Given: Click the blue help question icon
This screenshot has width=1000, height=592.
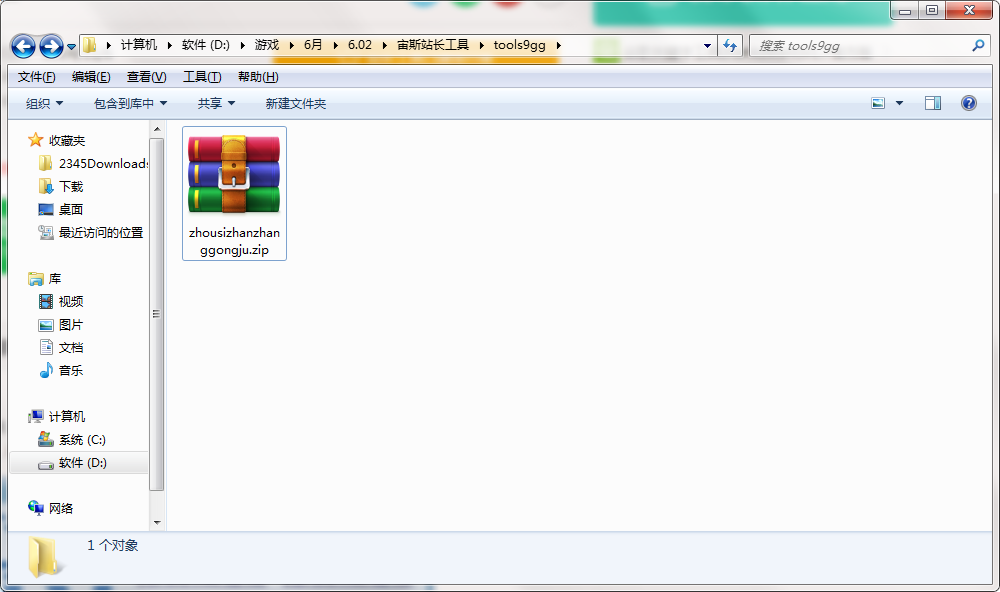Looking at the screenshot, I should (969, 103).
